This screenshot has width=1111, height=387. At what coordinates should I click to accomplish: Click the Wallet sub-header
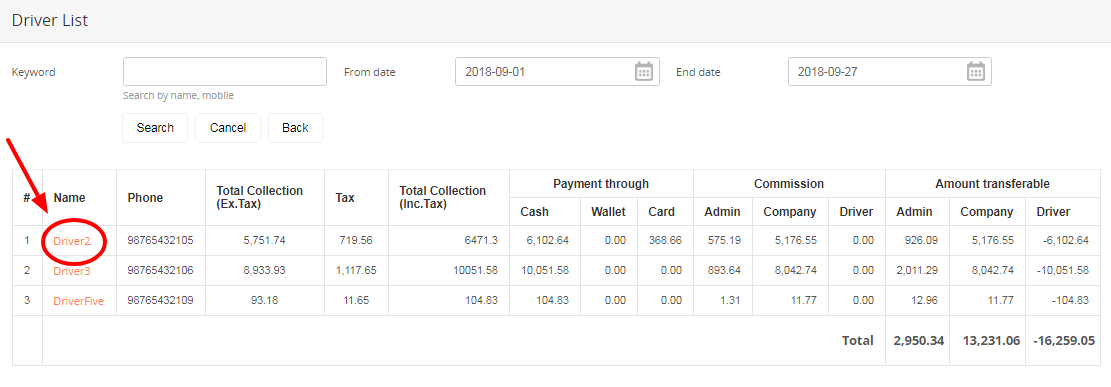tap(608, 211)
